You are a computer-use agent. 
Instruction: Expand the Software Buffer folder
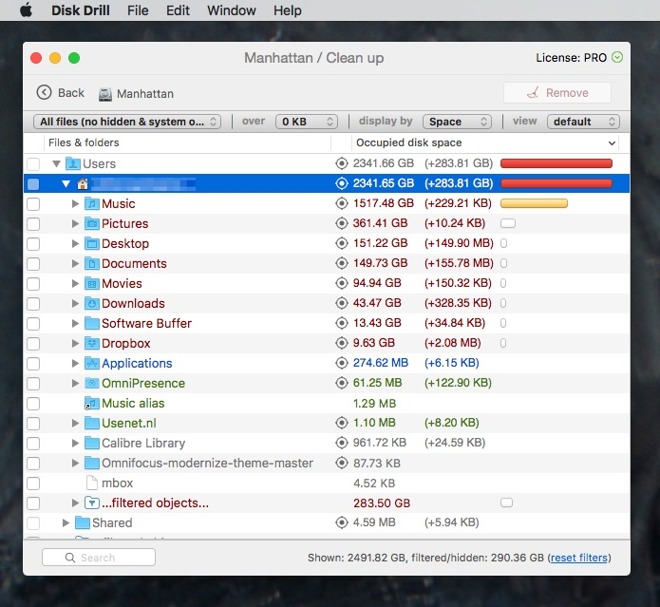click(75, 323)
